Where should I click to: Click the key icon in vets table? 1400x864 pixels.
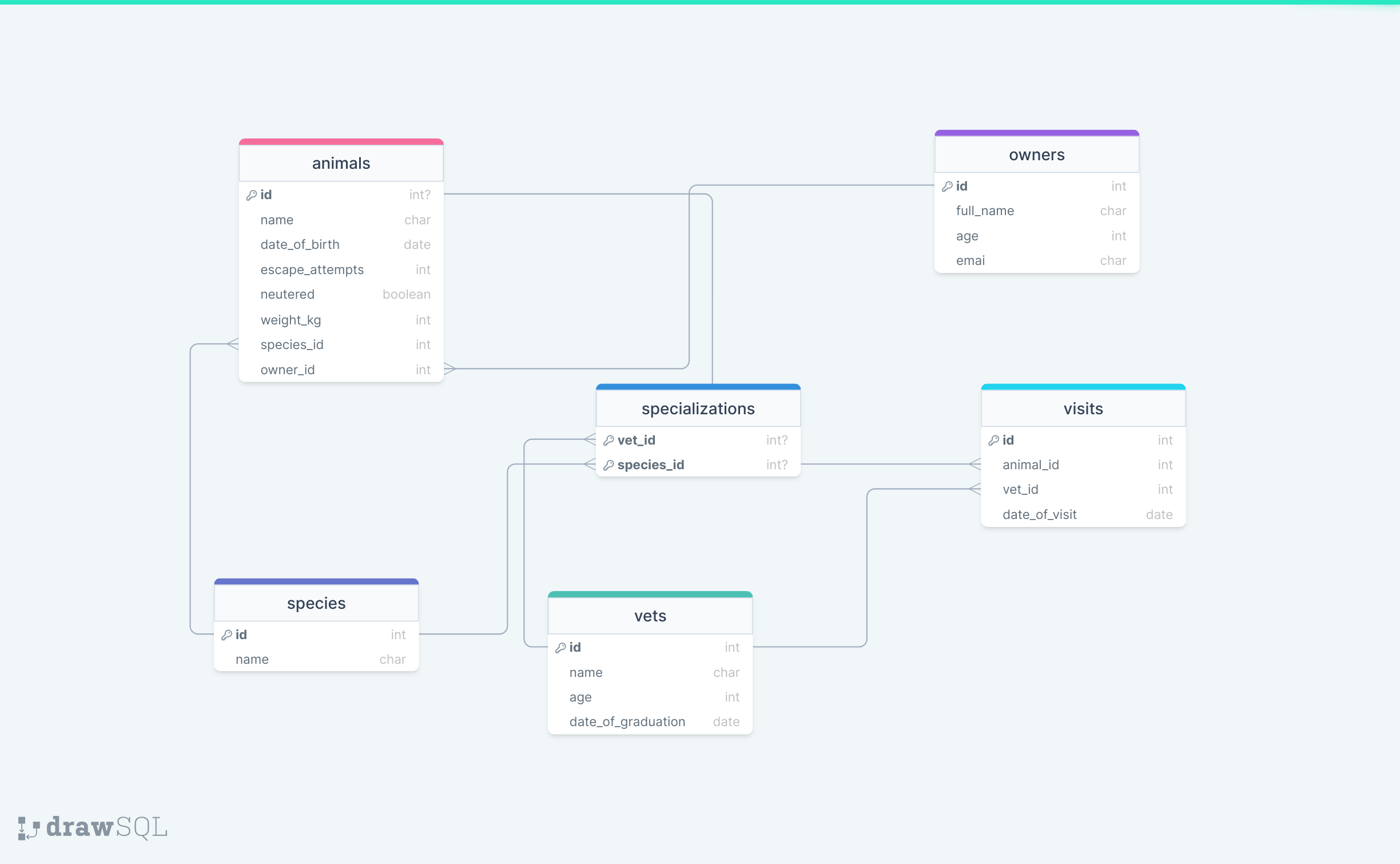pyautogui.click(x=560, y=648)
